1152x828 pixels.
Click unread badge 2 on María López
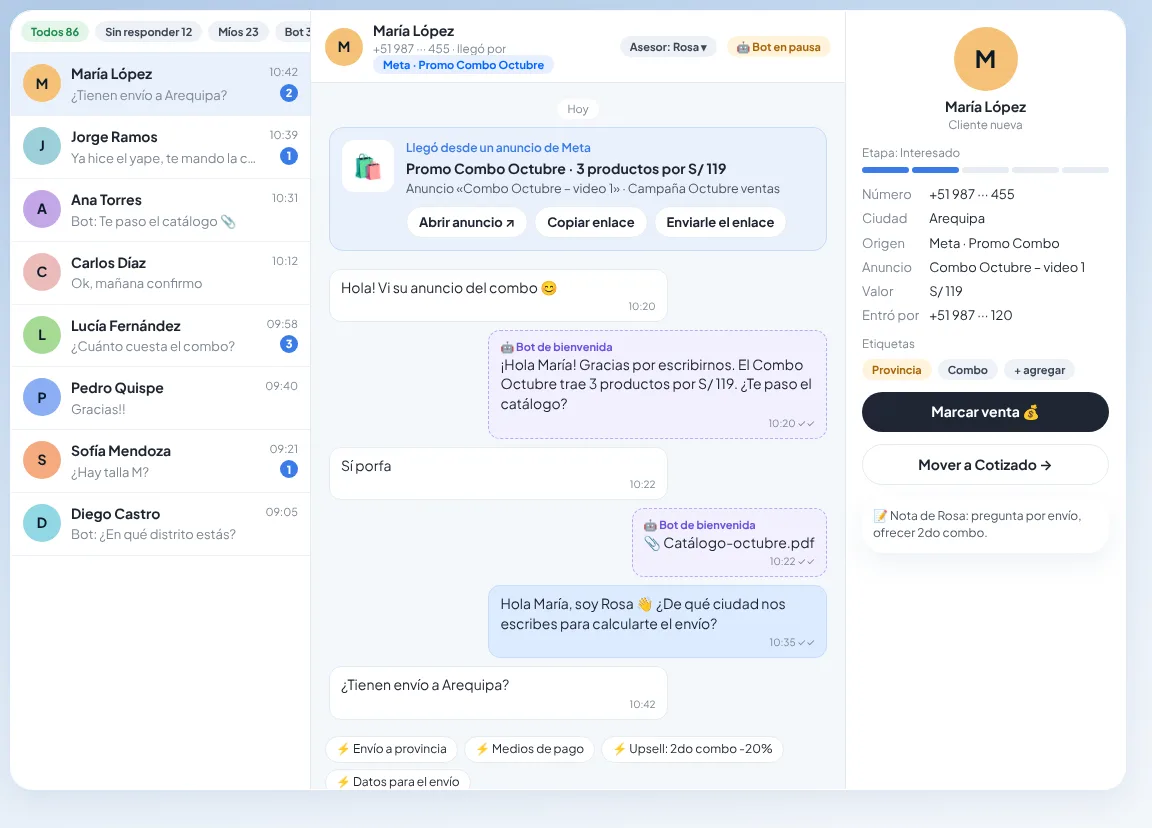(x=289, y=93)
